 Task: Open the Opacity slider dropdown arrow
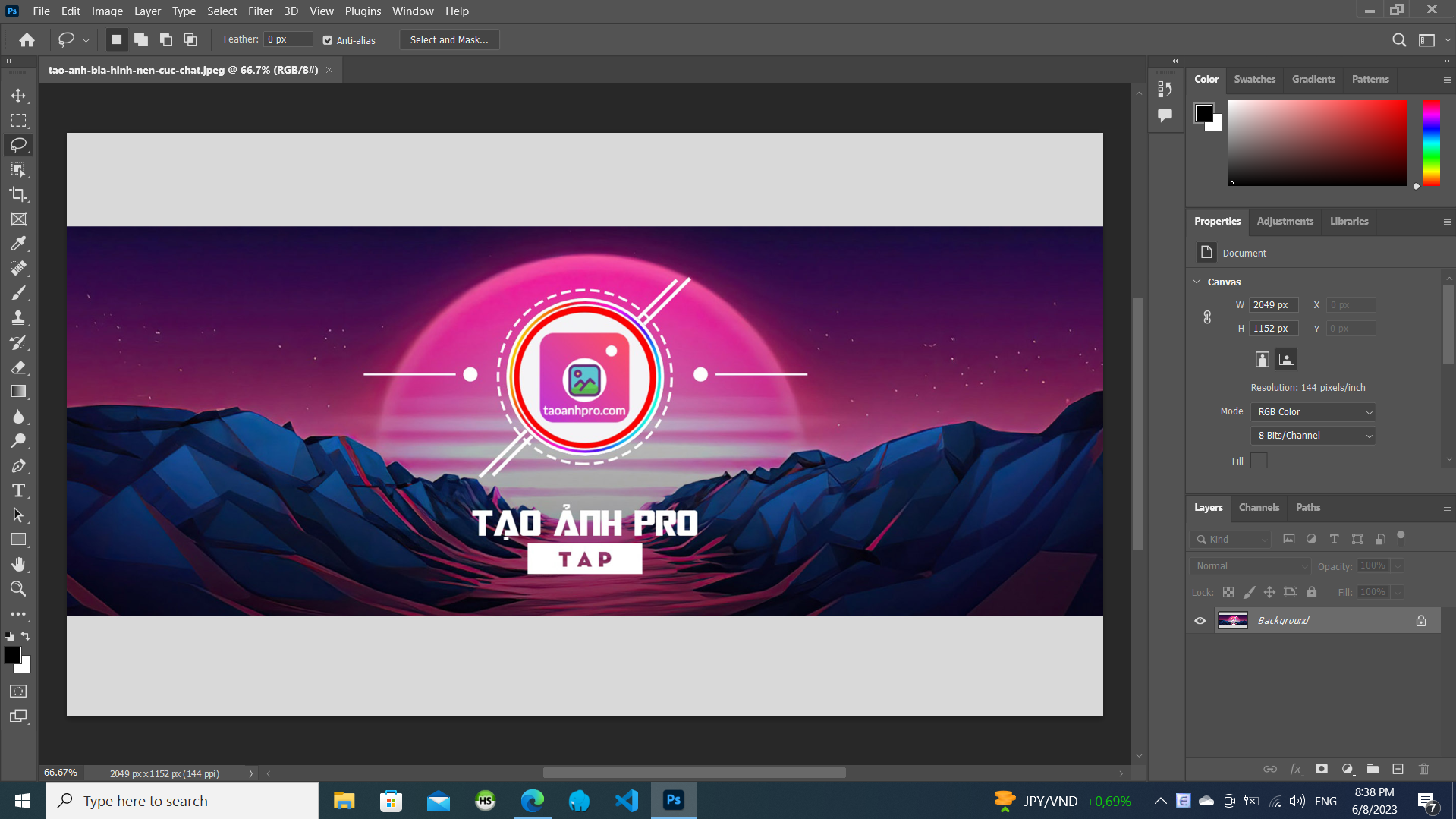(x=1398, y=566)
